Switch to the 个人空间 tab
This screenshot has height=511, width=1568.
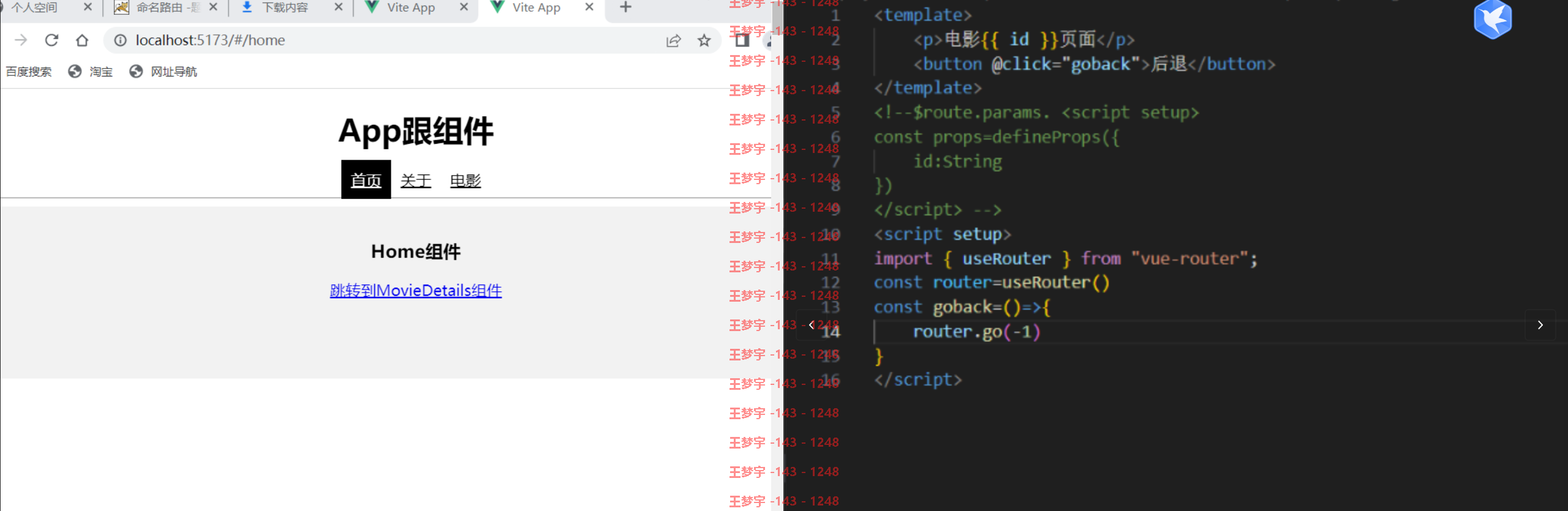pyautogui.click(x=34, y=7)
